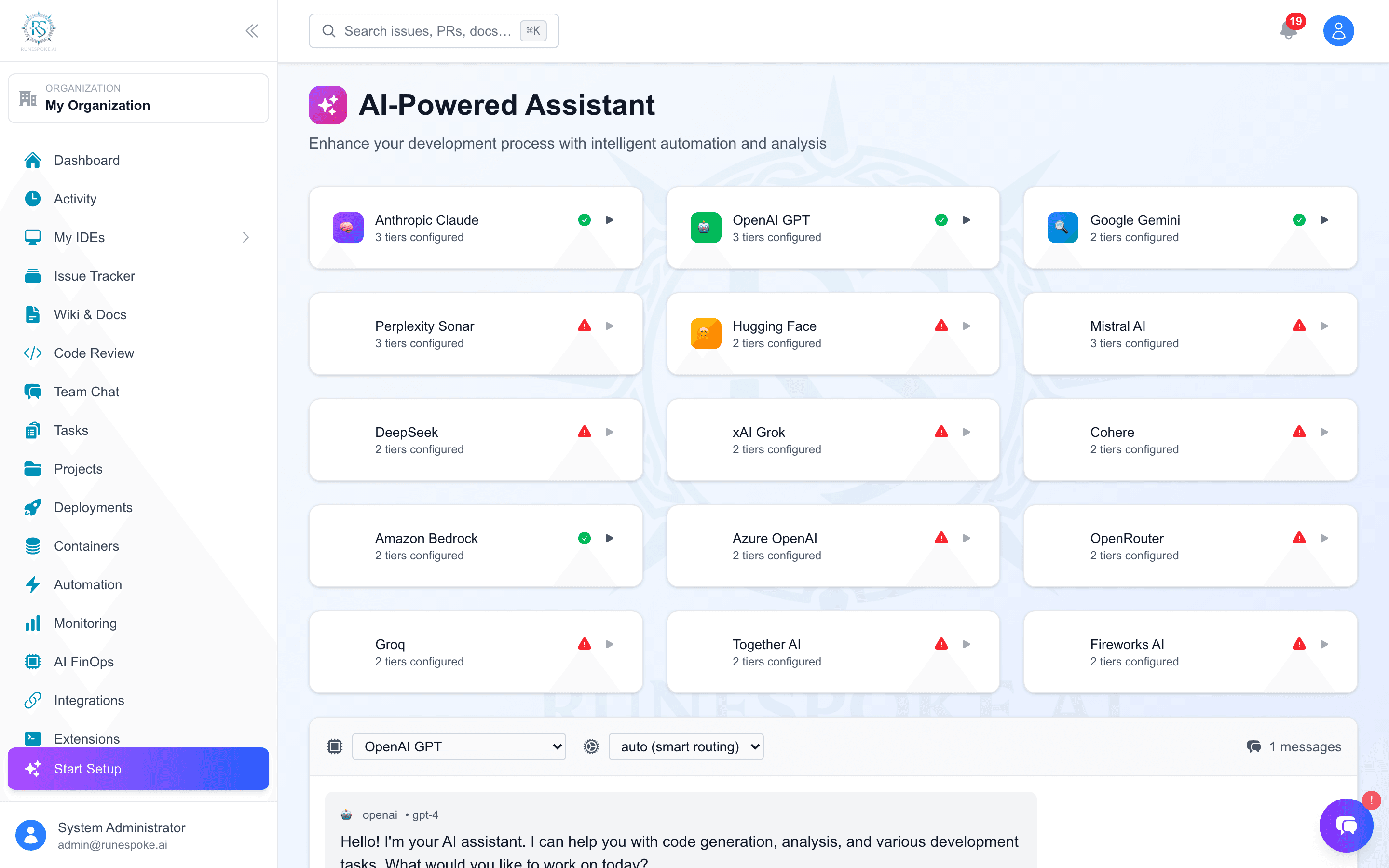Click Google Gemini green status check

pos(1299,220)
